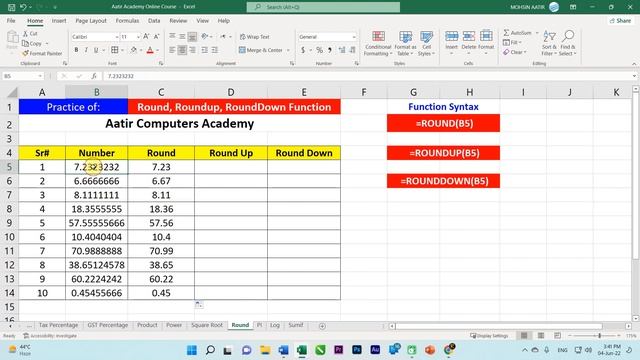The image size is (640, 360).
Task: Open Conditional Formatting menu
Action: (378, 43)
